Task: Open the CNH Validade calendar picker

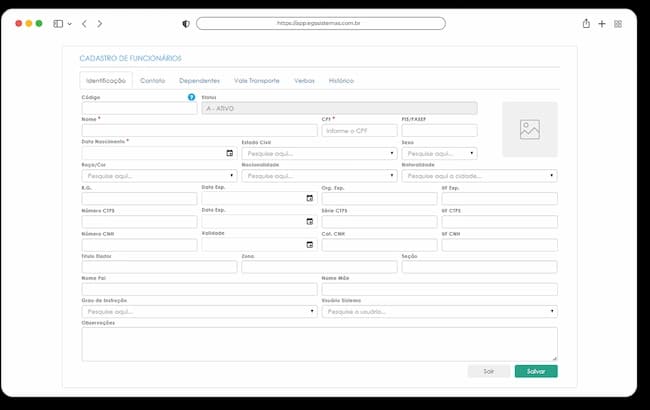Action: pos(310,245)
